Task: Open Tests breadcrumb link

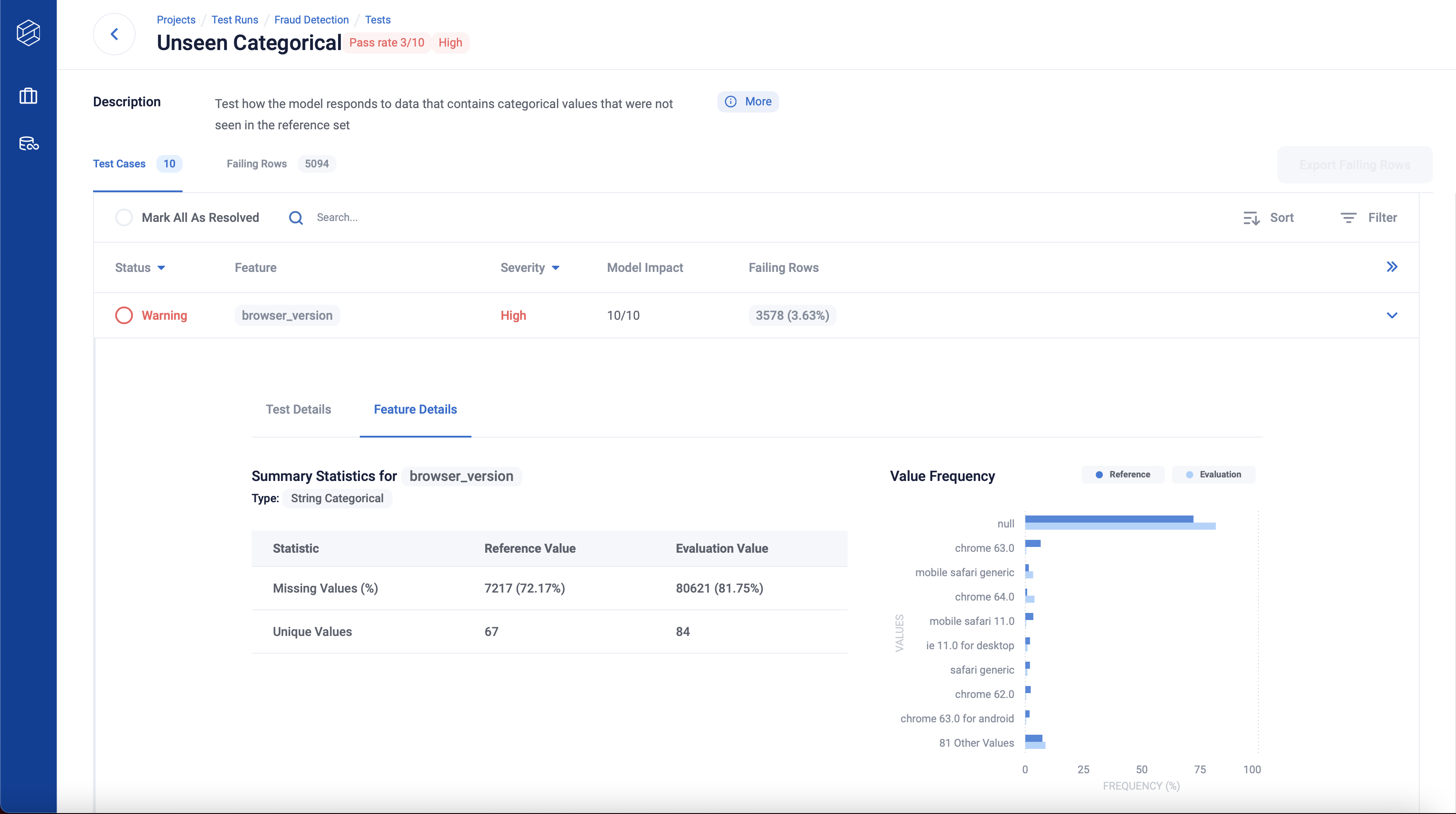Action: [378, 20]
